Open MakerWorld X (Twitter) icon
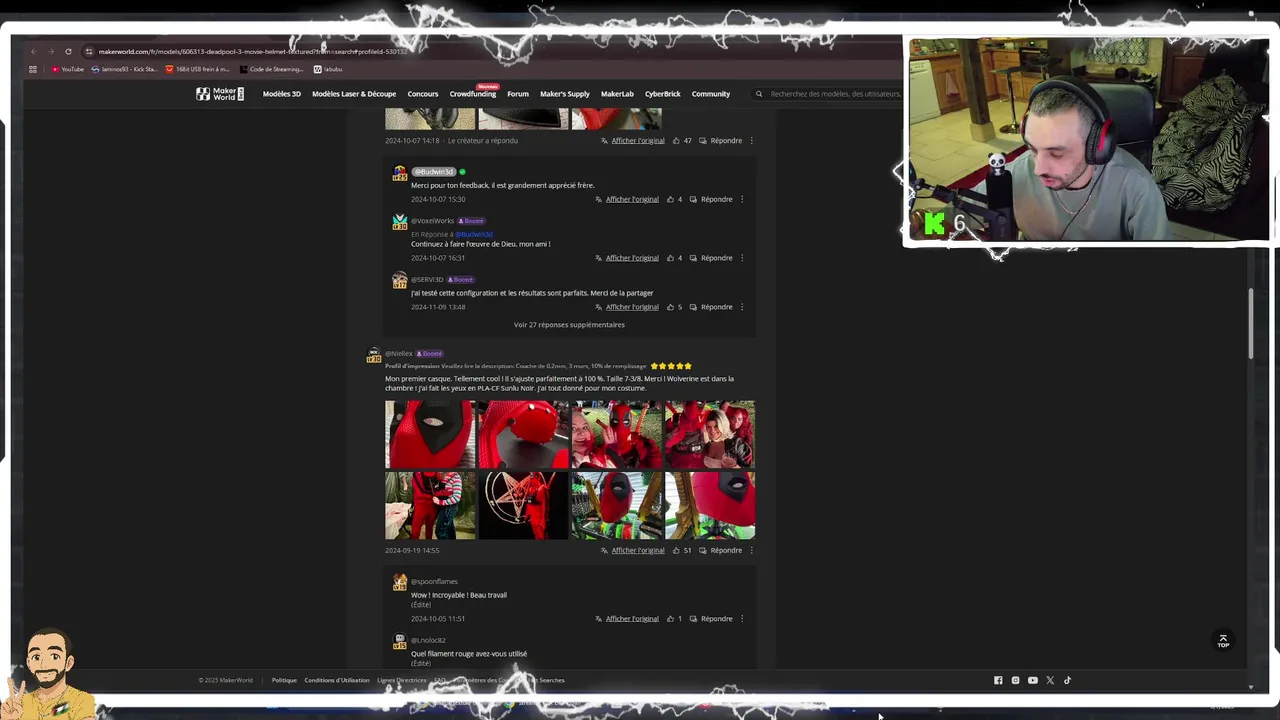This screenshot has height=720, width=1280. click(x=1050, y=681)
